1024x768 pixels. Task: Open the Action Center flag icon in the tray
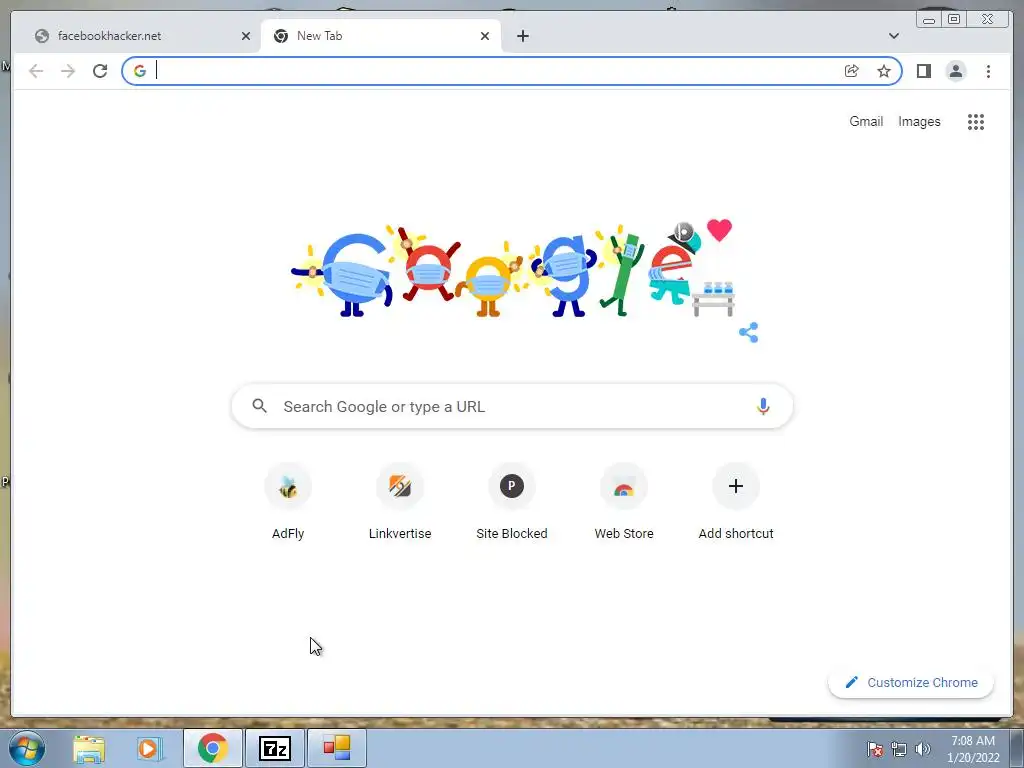(875, 749)
